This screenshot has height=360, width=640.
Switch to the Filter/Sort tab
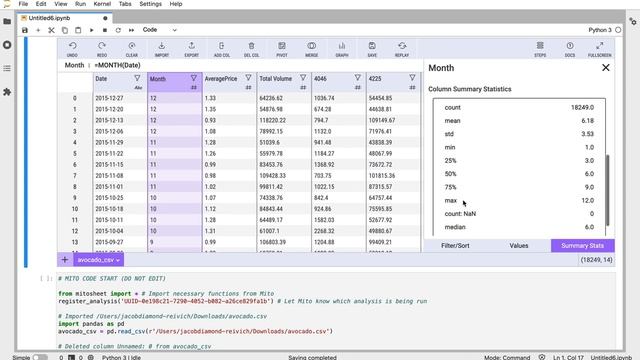[x=455, y=246]
